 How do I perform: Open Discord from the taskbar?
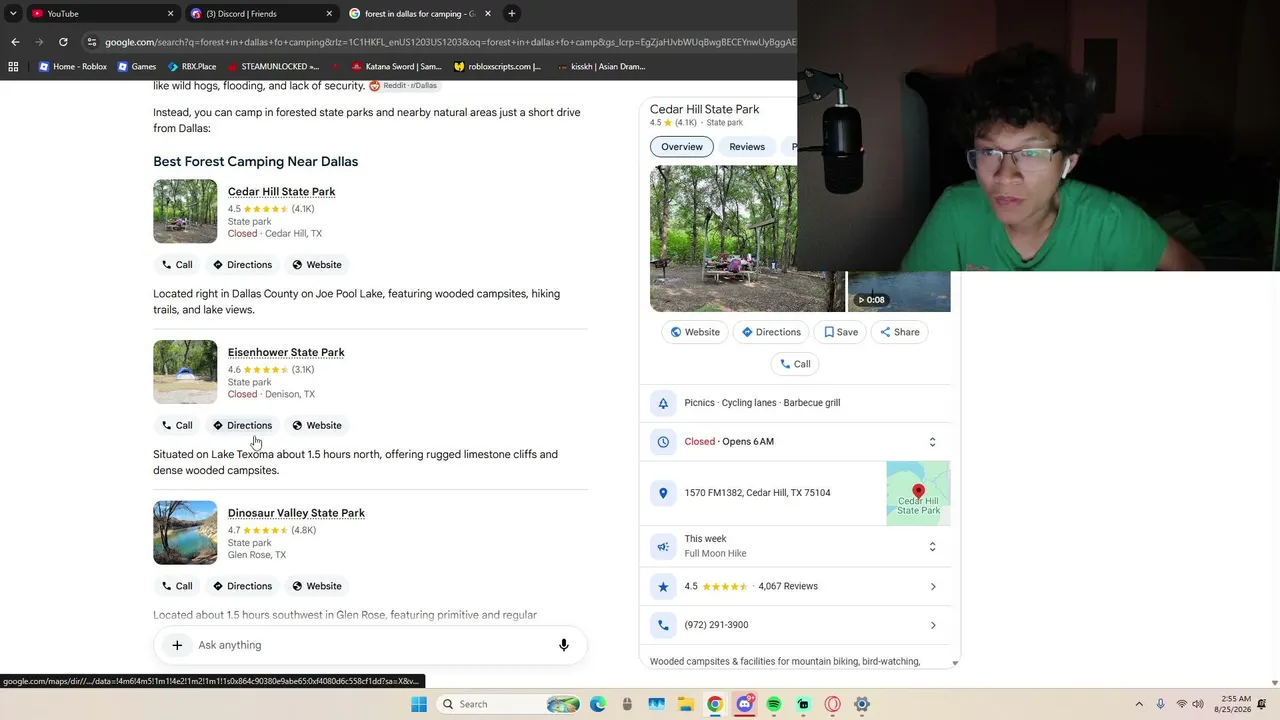click(x=744, y=704)
